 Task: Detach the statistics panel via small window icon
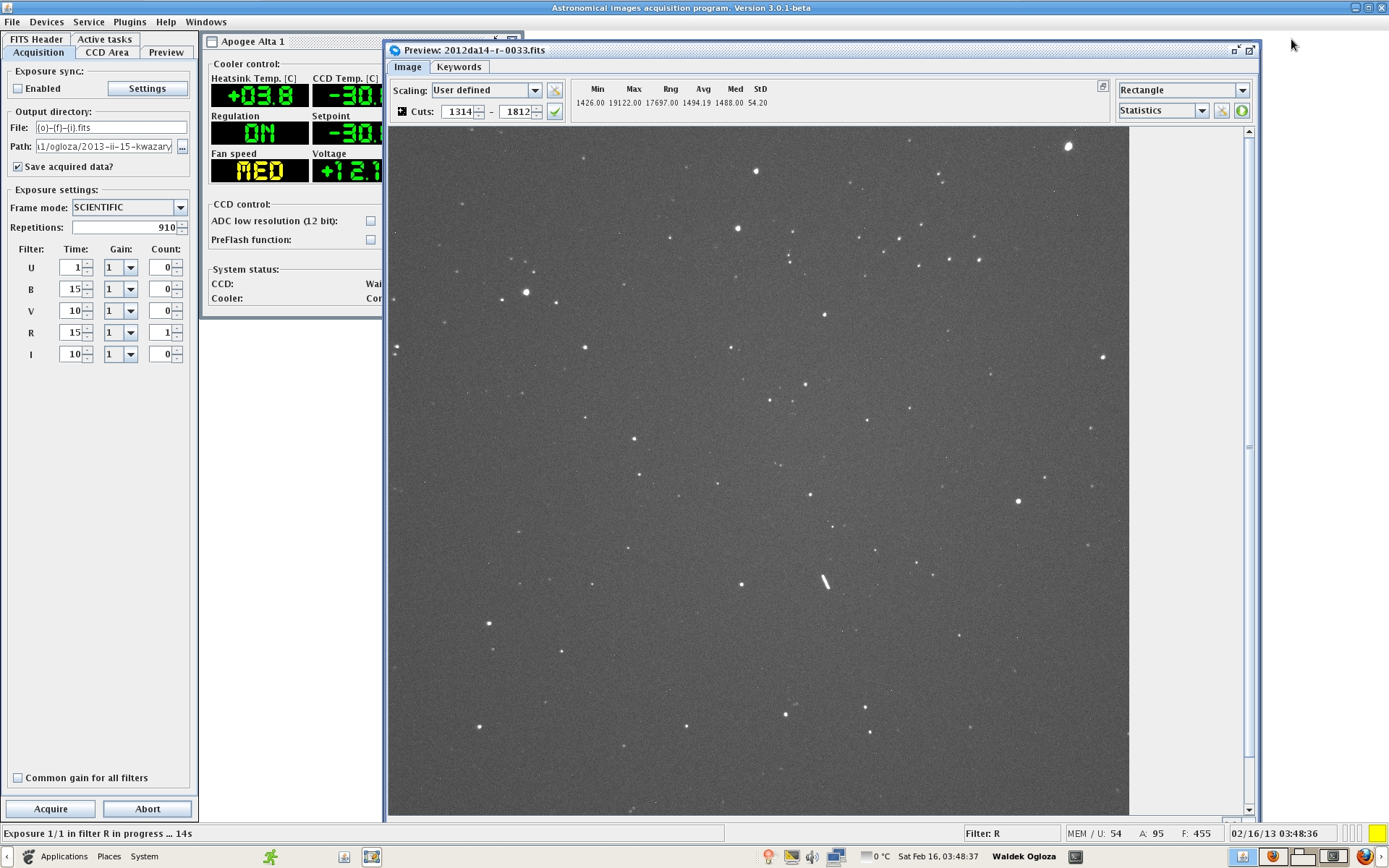click(1103, 86)
